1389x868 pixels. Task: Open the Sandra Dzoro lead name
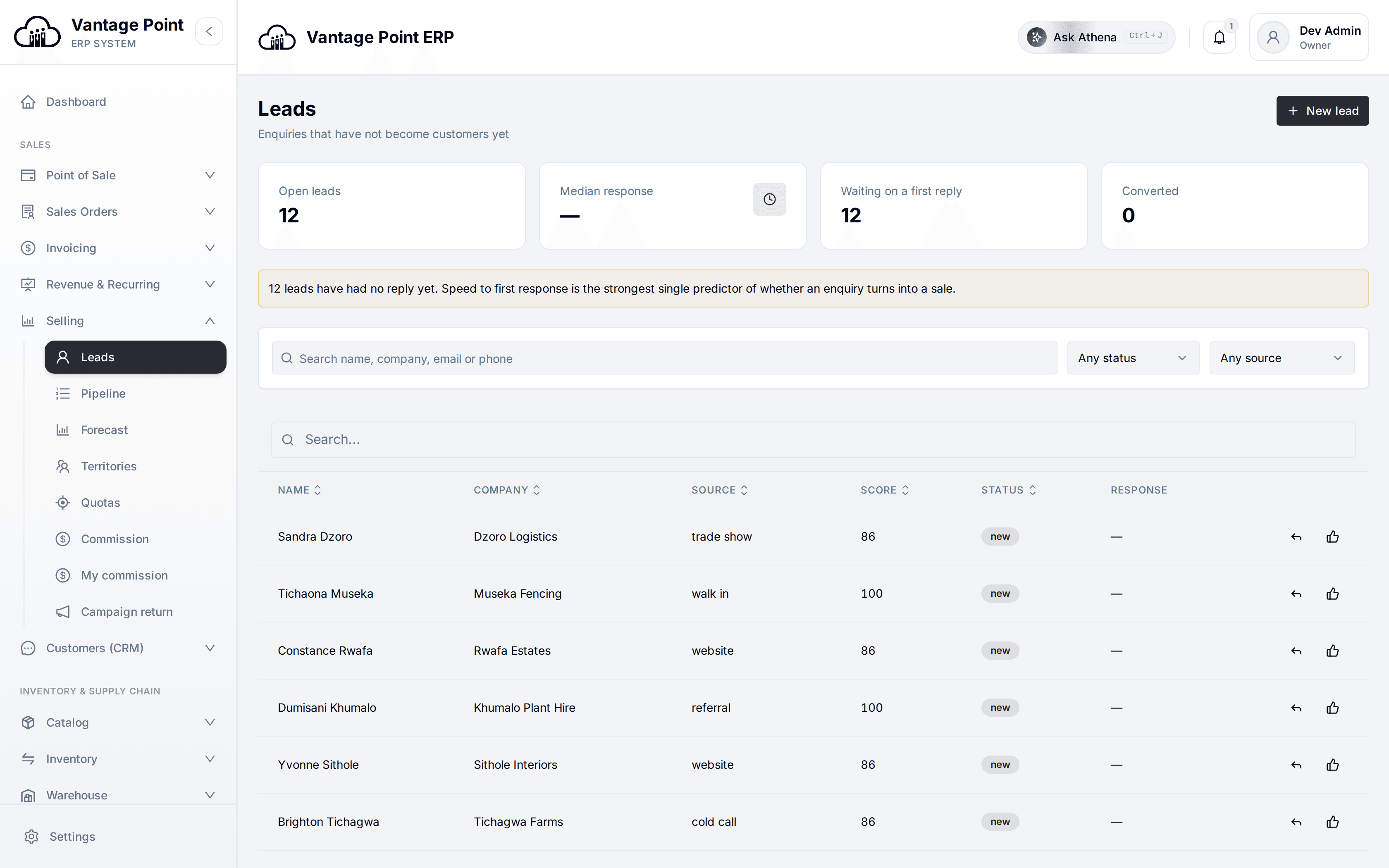click(x=315, y=537)
